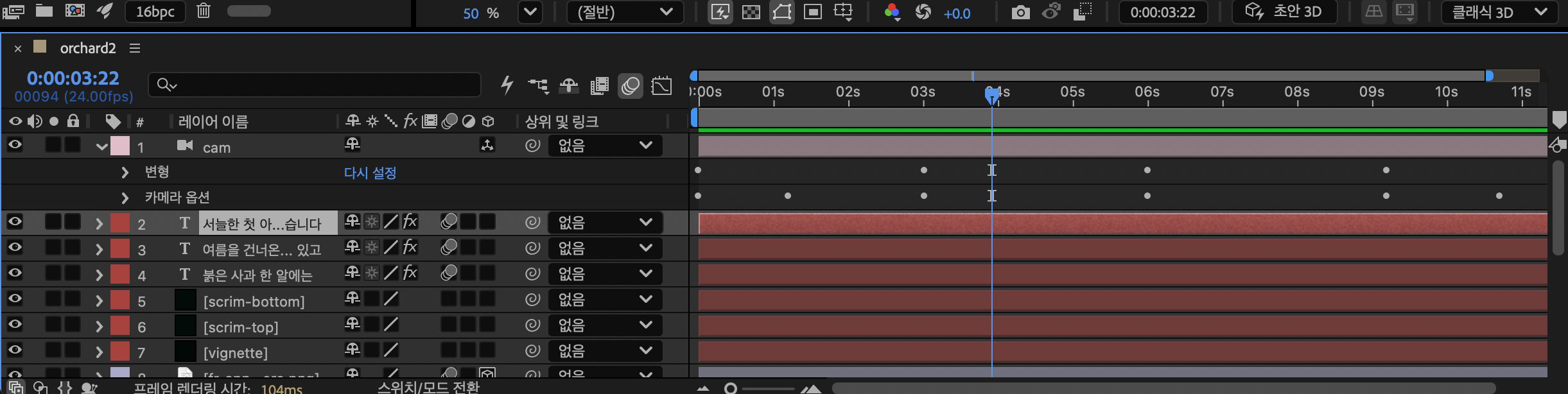
Task: Expand the scrim-top layer
Action: tap(99, 326)
